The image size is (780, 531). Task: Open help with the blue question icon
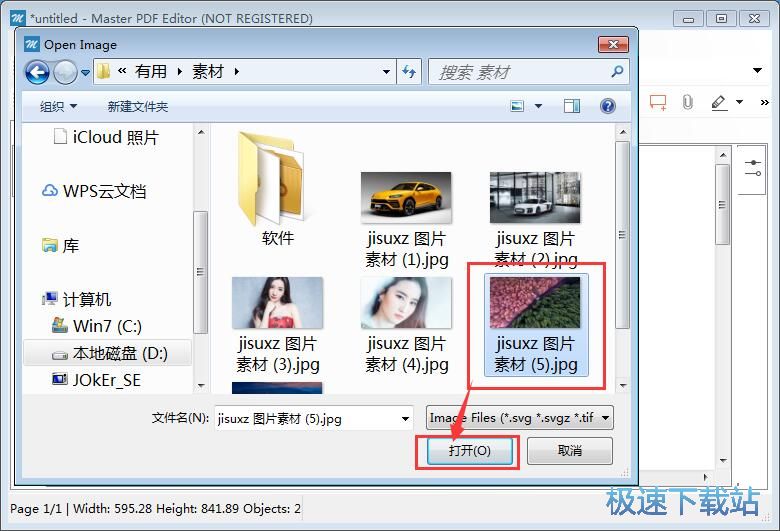click(608, 106)
